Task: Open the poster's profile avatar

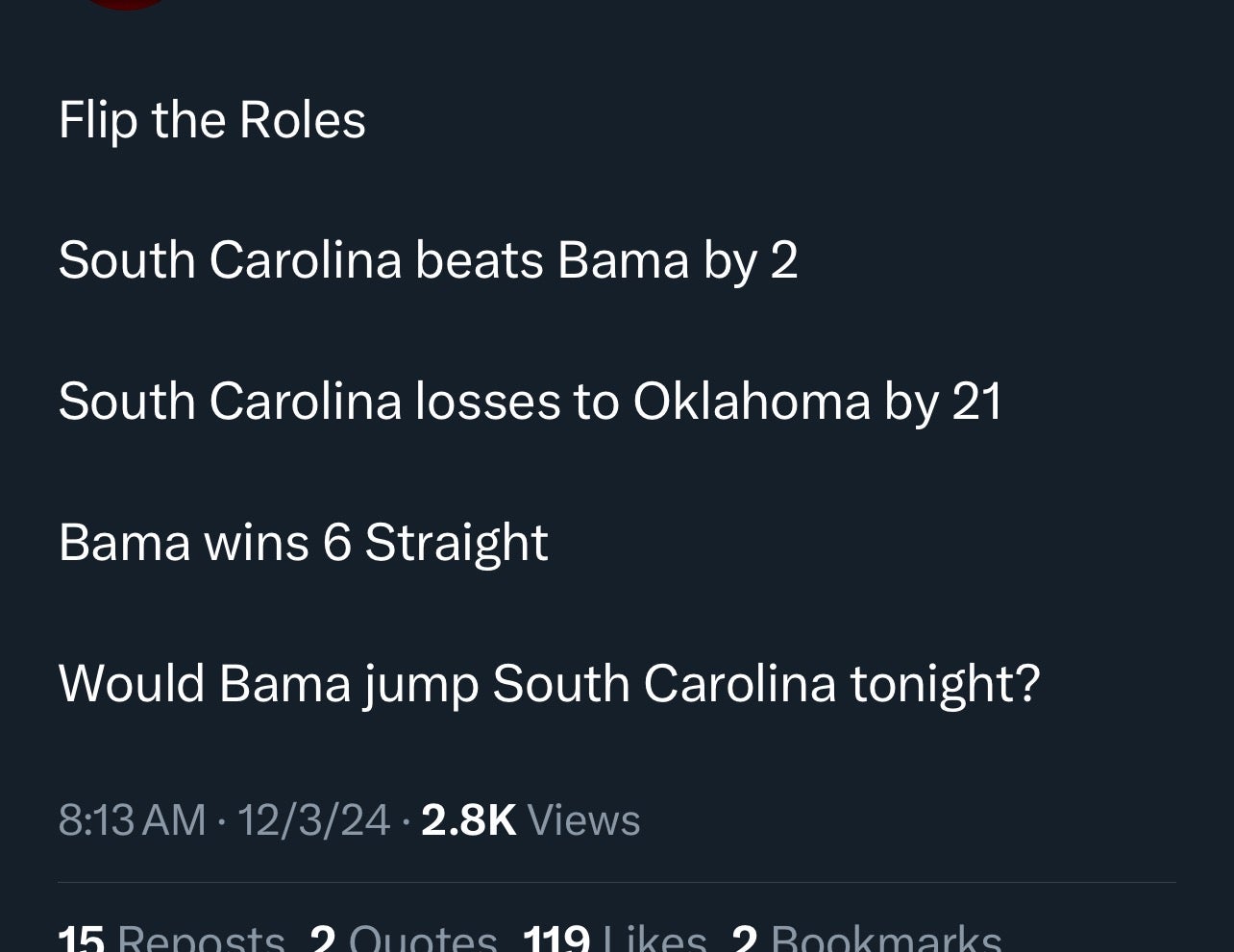Action: (125, 5)
